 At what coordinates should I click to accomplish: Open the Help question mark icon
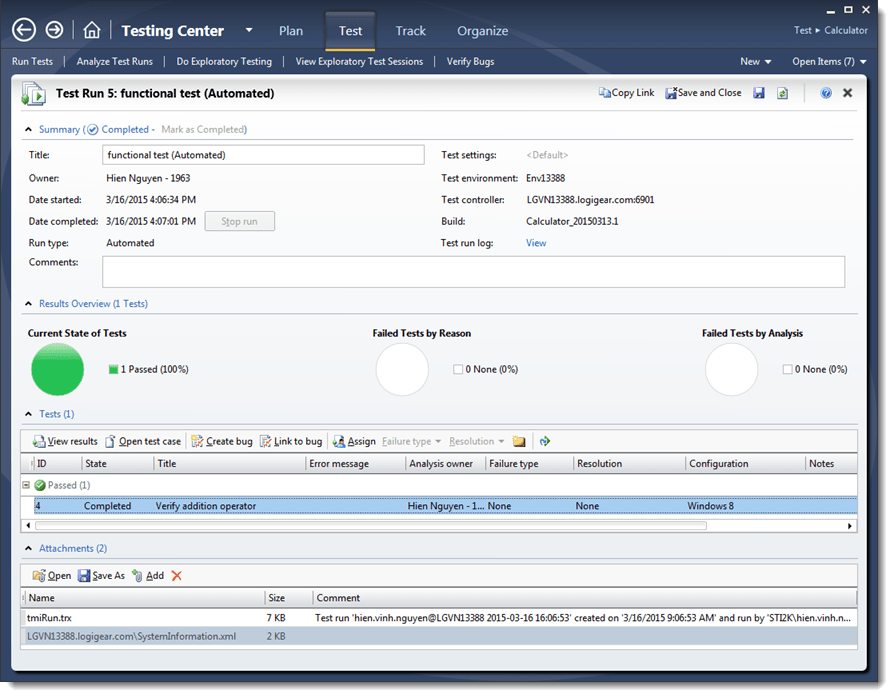click(x=826, y=92)
